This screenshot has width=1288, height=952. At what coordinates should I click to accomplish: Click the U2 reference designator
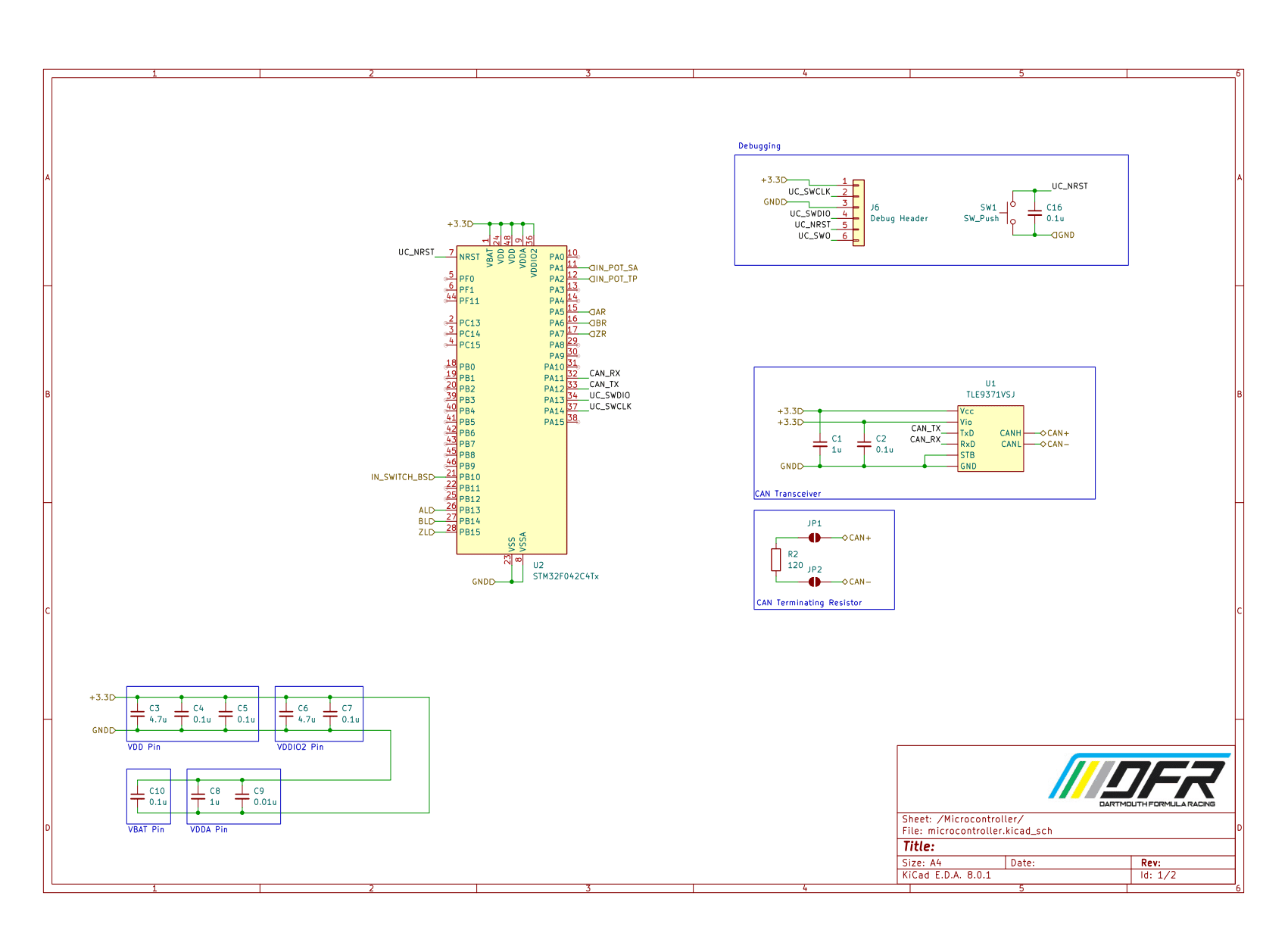[538, 565]
